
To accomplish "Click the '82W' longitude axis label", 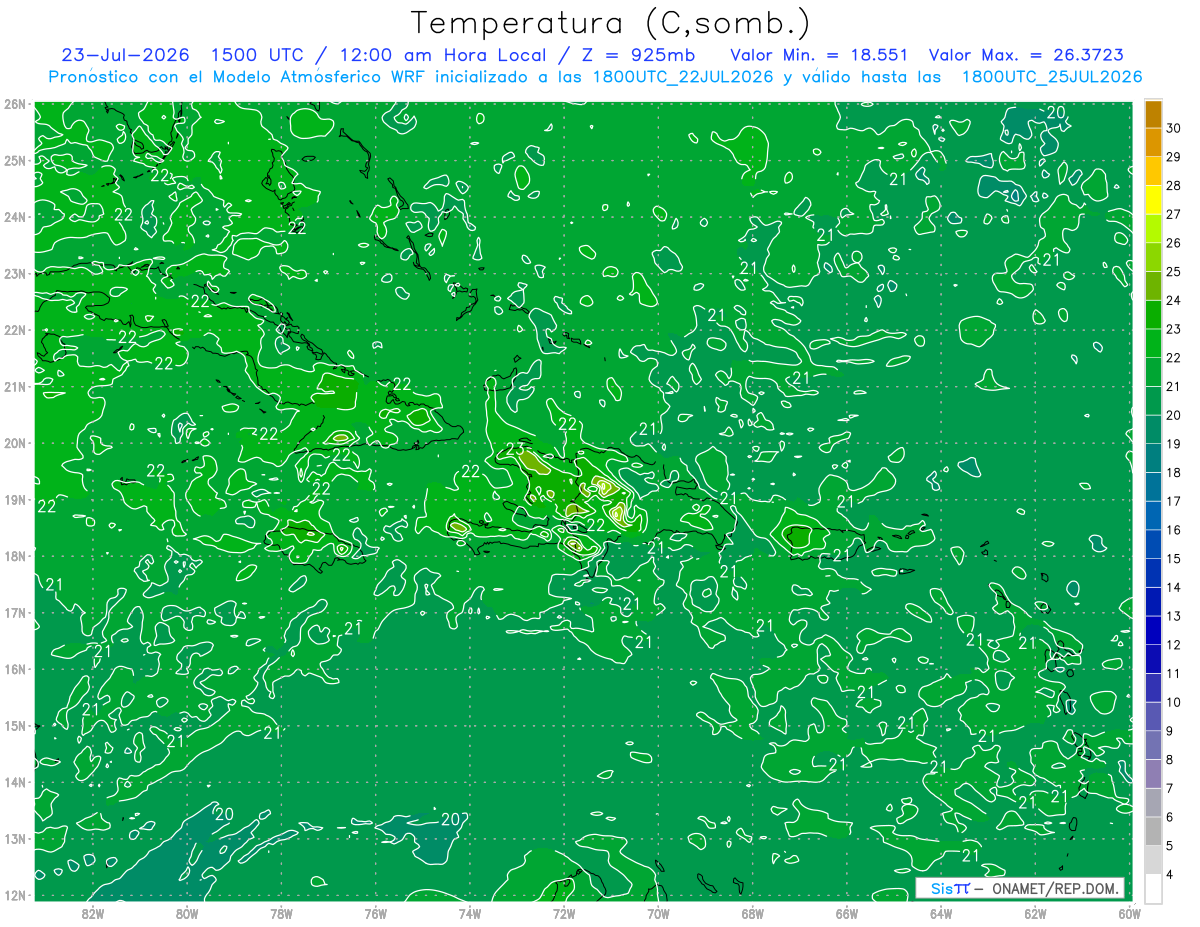I will pos(93,912).
